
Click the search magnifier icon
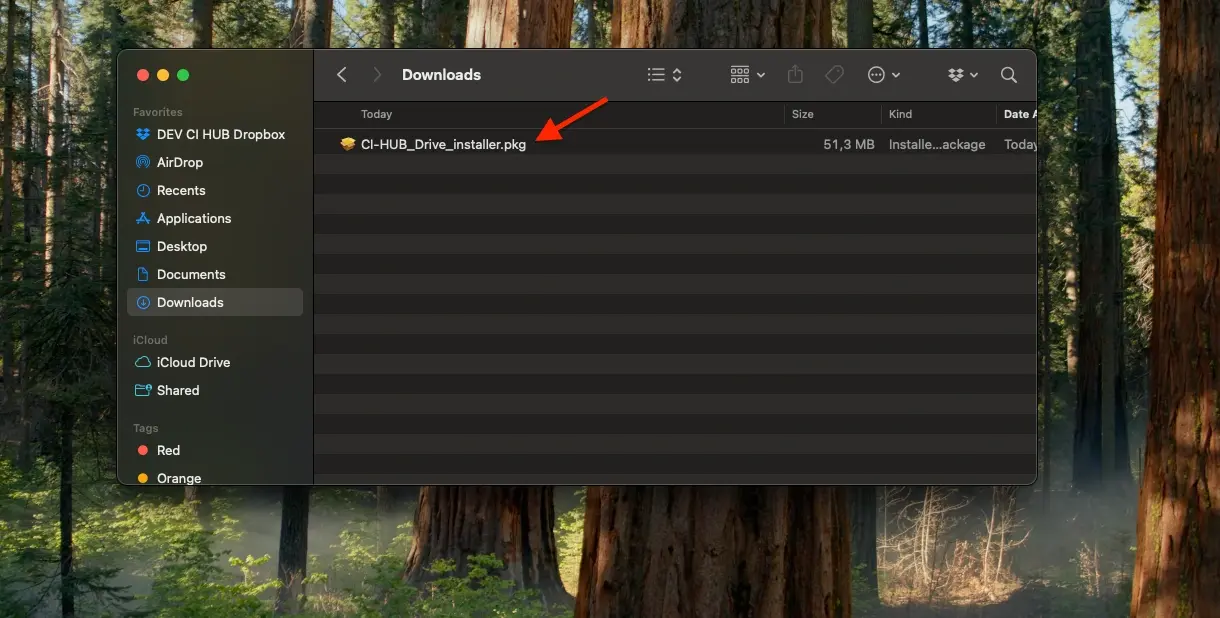[1009, 75]
